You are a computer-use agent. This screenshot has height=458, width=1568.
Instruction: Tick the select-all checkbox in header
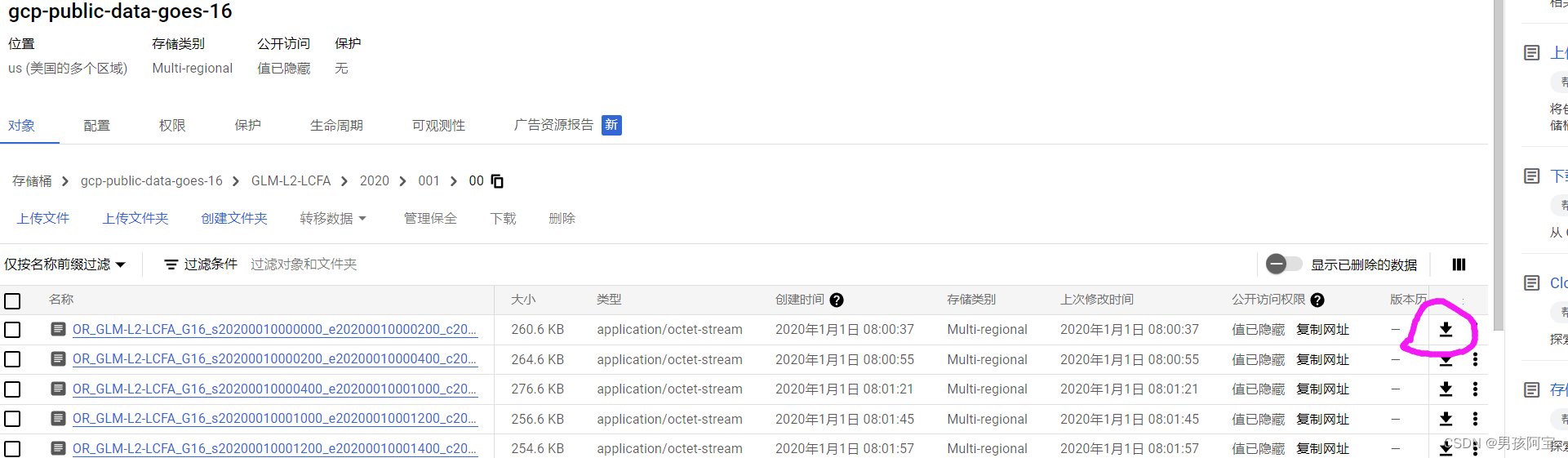(12, 301)
